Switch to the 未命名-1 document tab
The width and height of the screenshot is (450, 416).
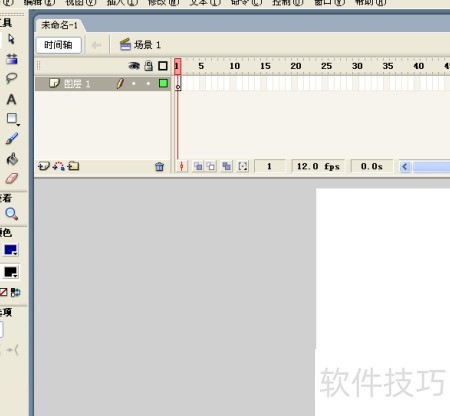coord(59,25)
